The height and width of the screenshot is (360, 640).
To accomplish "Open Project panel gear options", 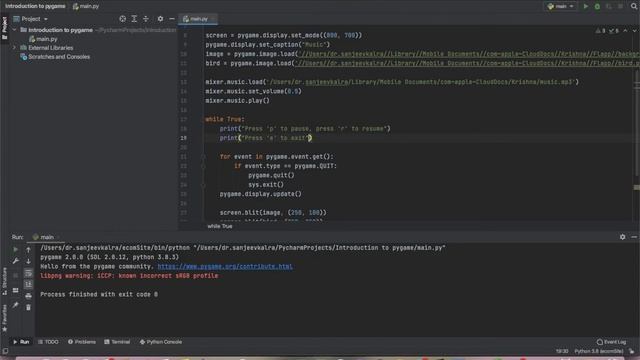I will [160, 19].
